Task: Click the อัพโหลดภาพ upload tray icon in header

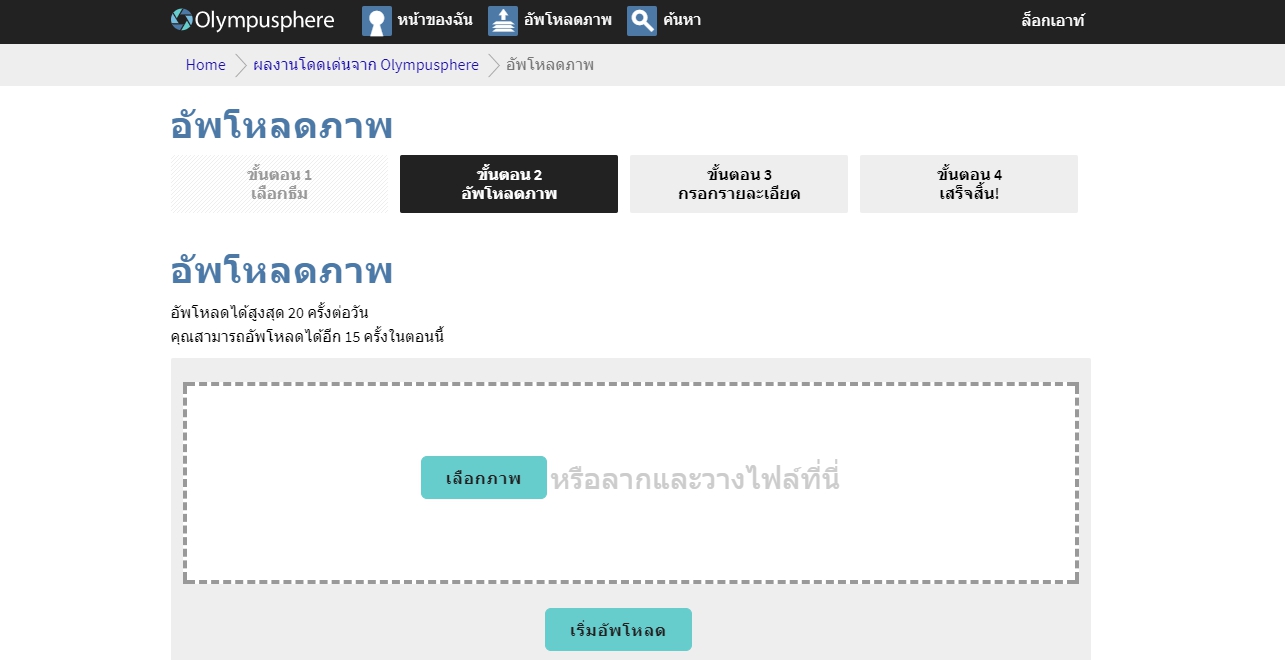Action: coord(503,21)
